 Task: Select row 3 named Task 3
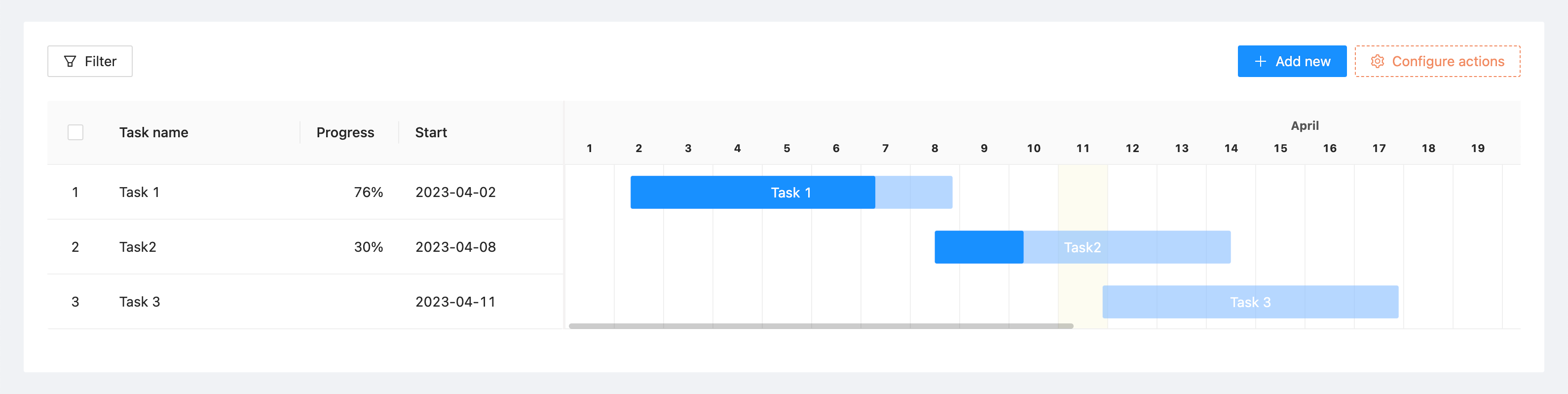pos(140,302)
